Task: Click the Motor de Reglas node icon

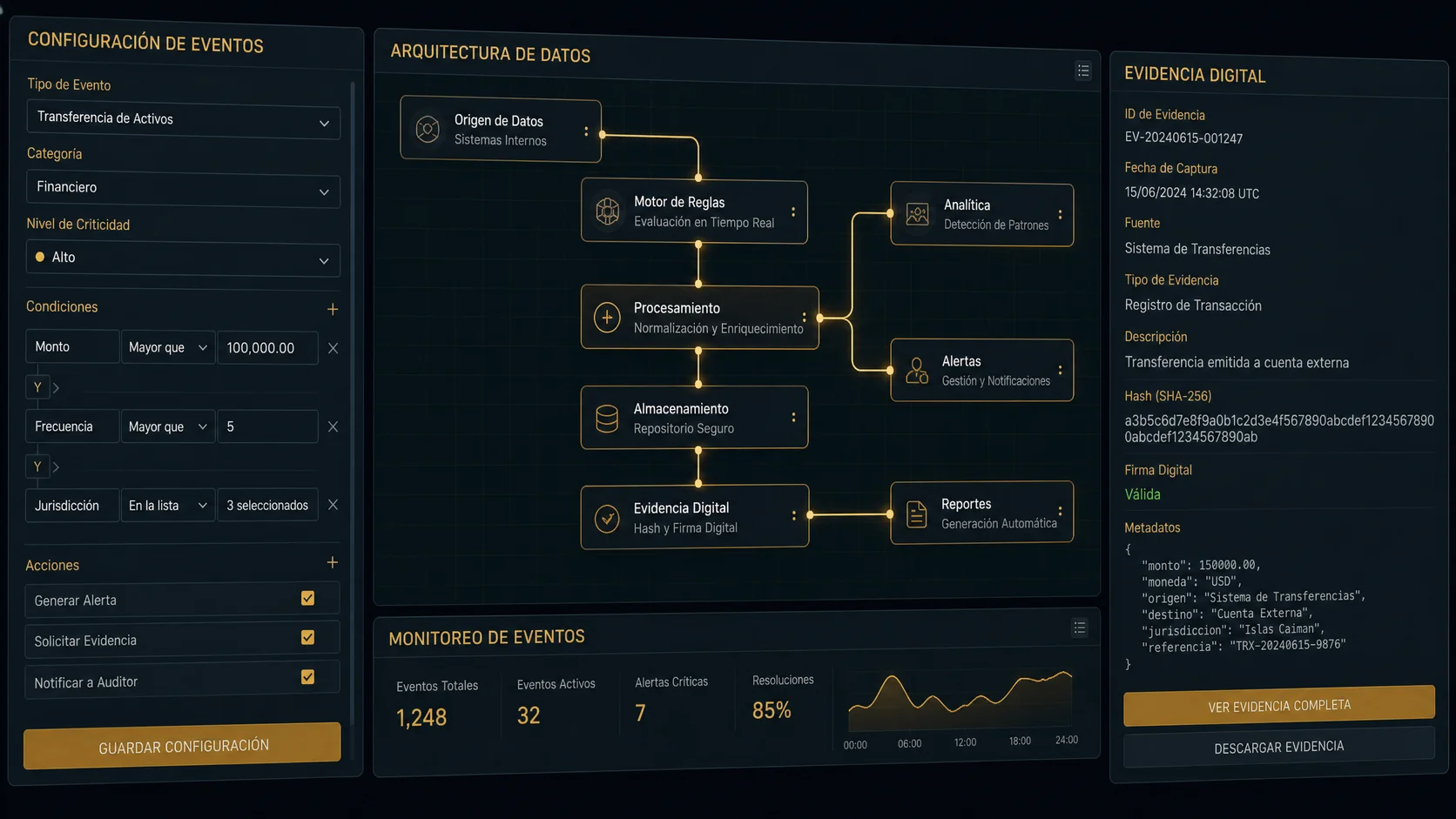Action: point(607,211)
